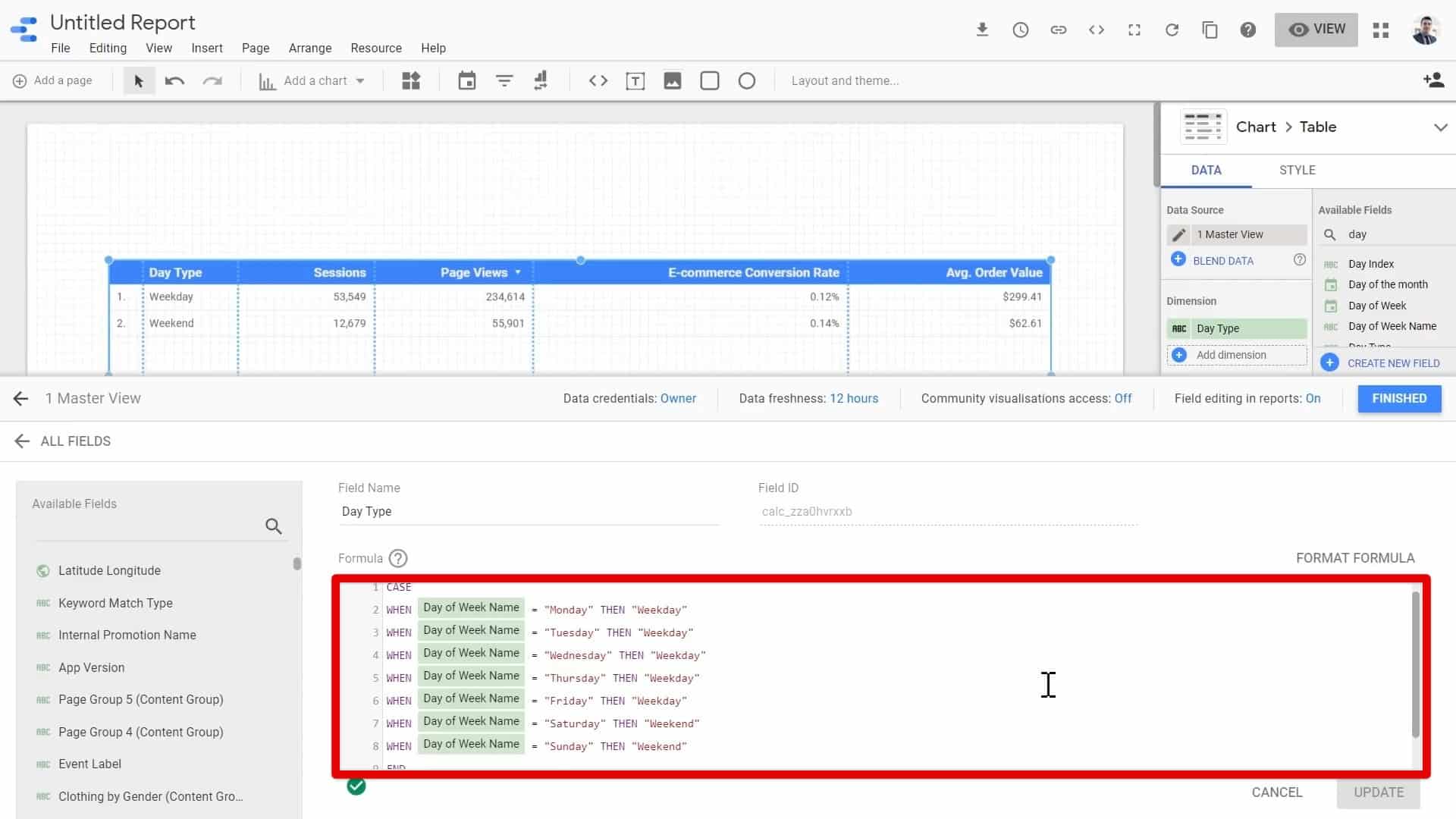Add a filter control to the page

pos(504,80)
